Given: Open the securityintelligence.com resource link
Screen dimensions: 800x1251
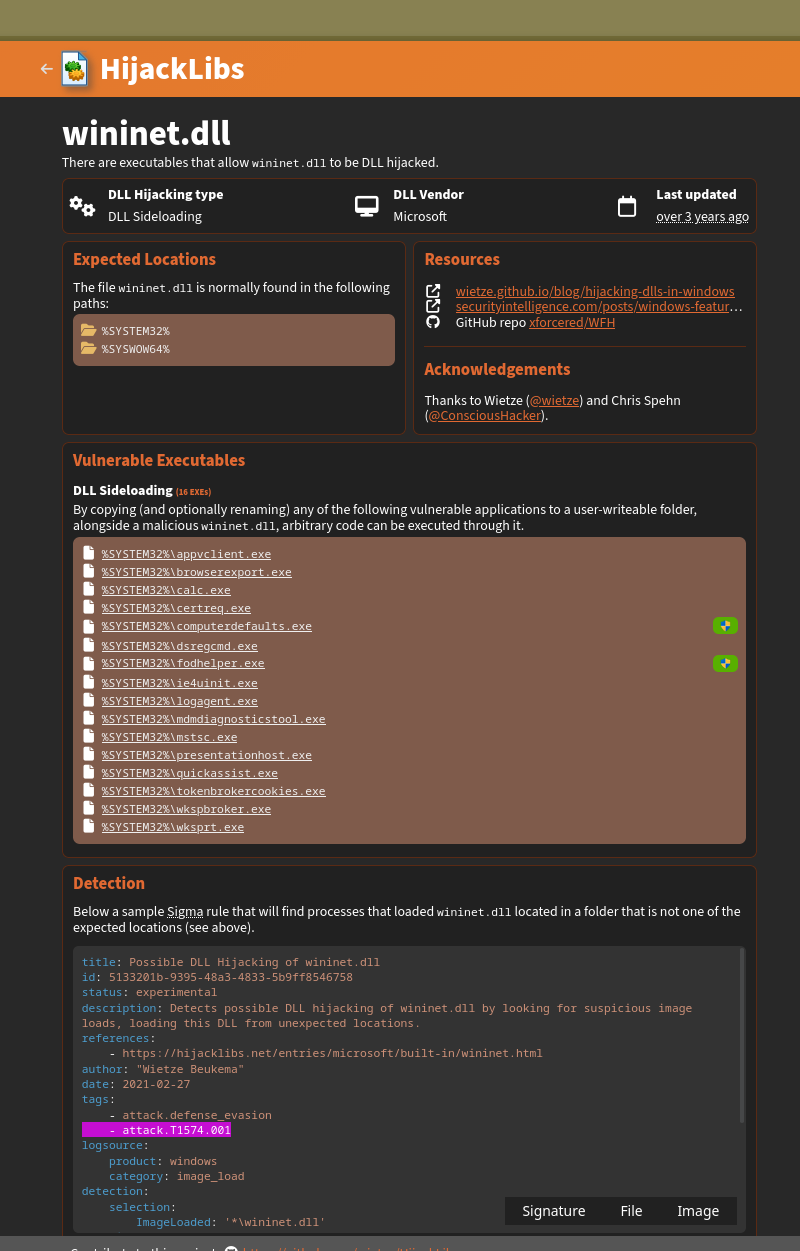Looking at the screenshot, I should [599, 307].
